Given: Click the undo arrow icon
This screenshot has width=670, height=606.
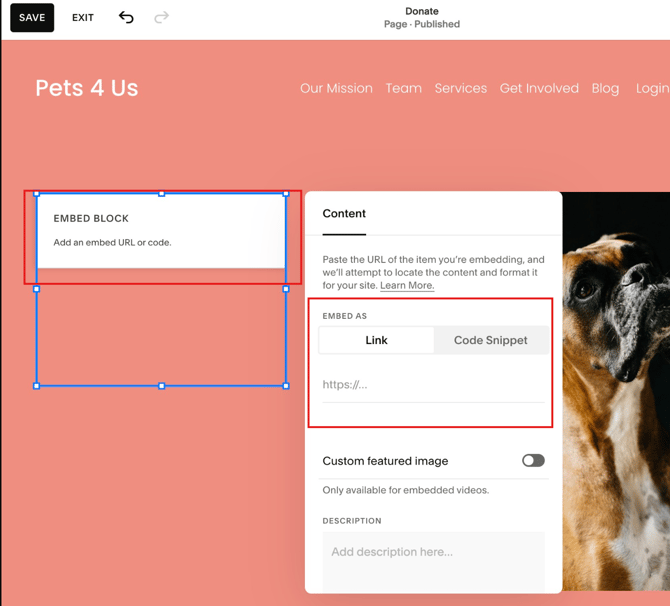Looking at the screenshot, I should click(126, 17).
